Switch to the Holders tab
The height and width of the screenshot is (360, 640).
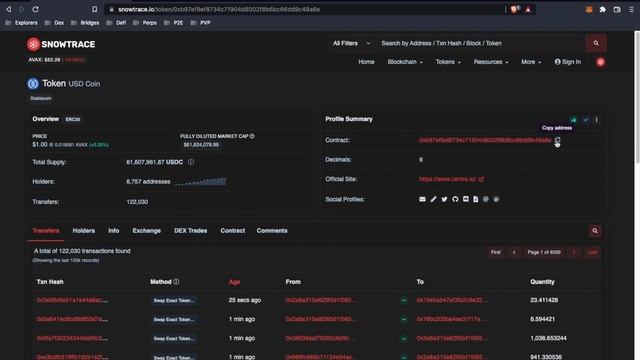pyautogui.click(x=84, y=231)
